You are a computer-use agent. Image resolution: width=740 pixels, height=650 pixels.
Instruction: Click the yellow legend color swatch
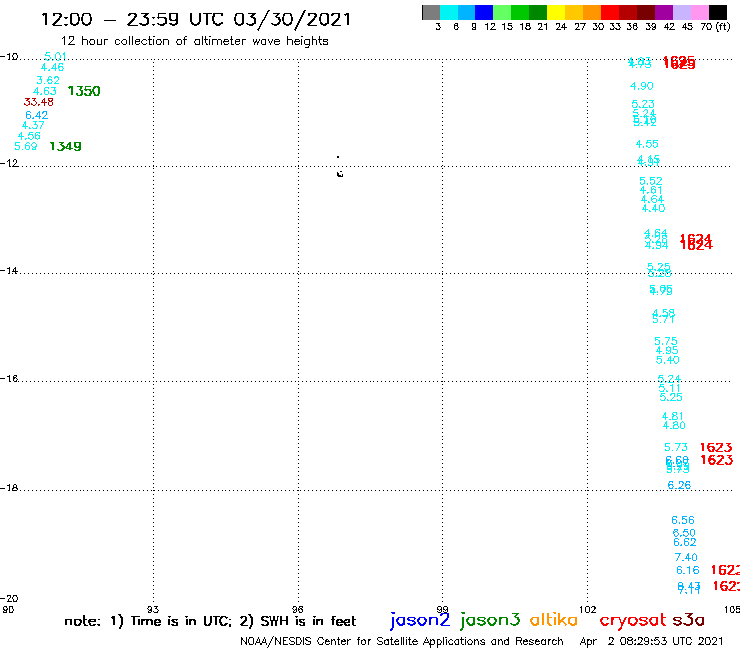[556, 12]
